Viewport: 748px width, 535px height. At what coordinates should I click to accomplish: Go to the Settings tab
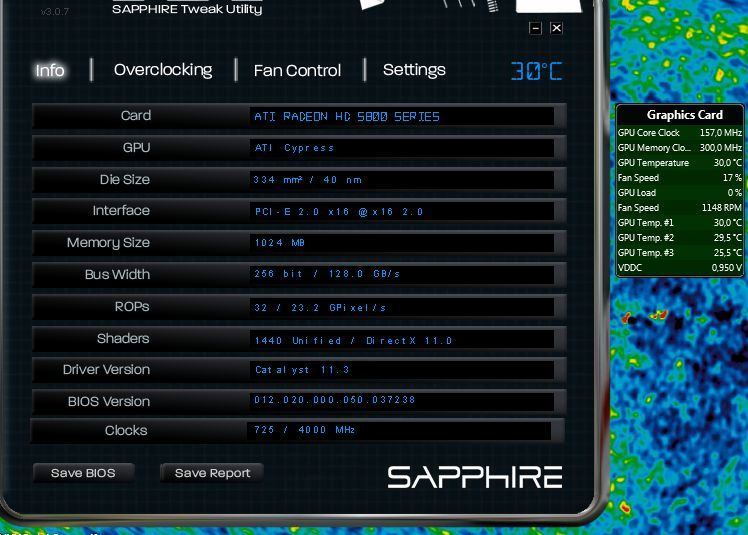pyautogui.click(x=414, y=70)
